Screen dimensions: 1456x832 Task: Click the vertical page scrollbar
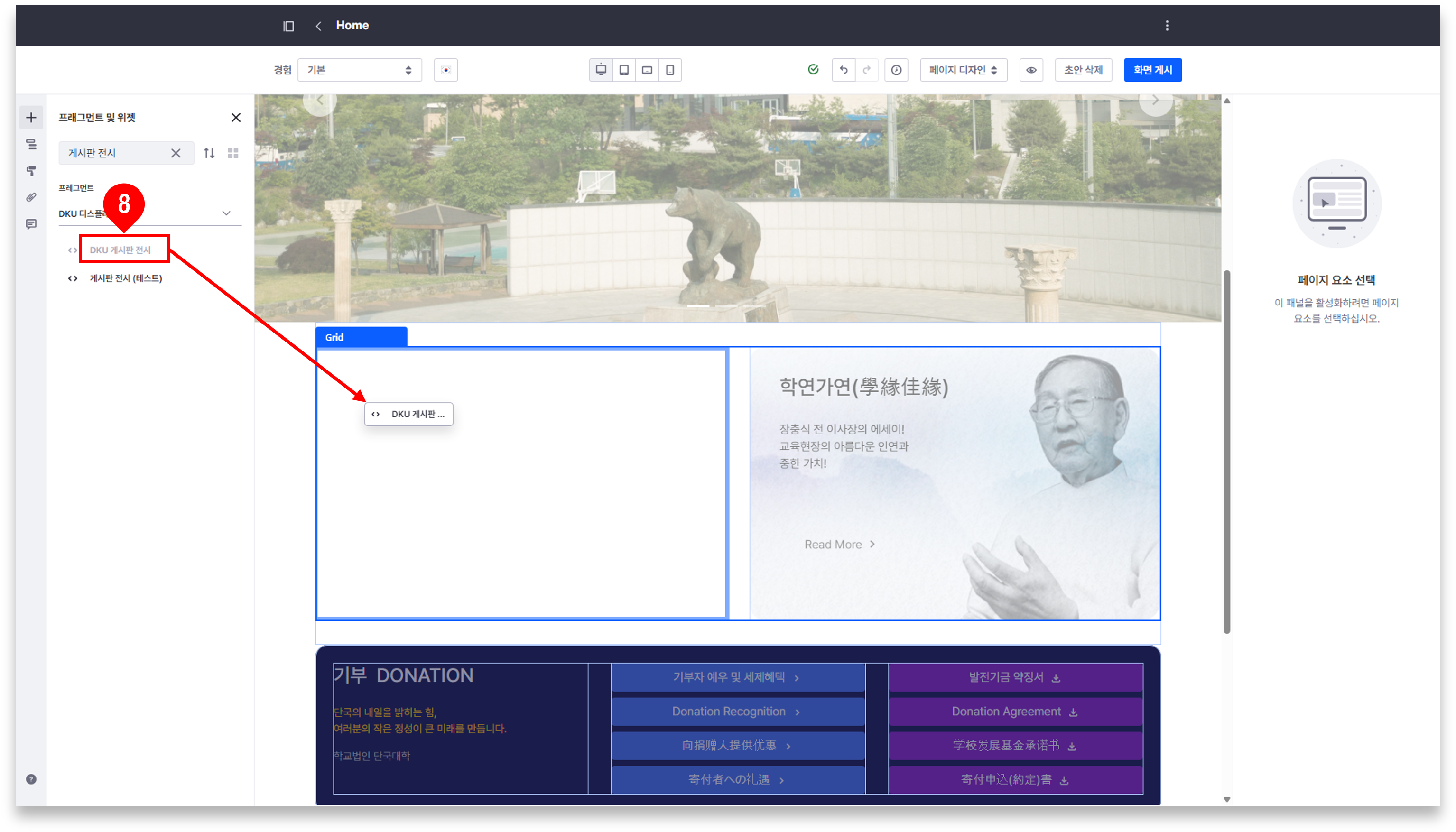coord(1226,452)
